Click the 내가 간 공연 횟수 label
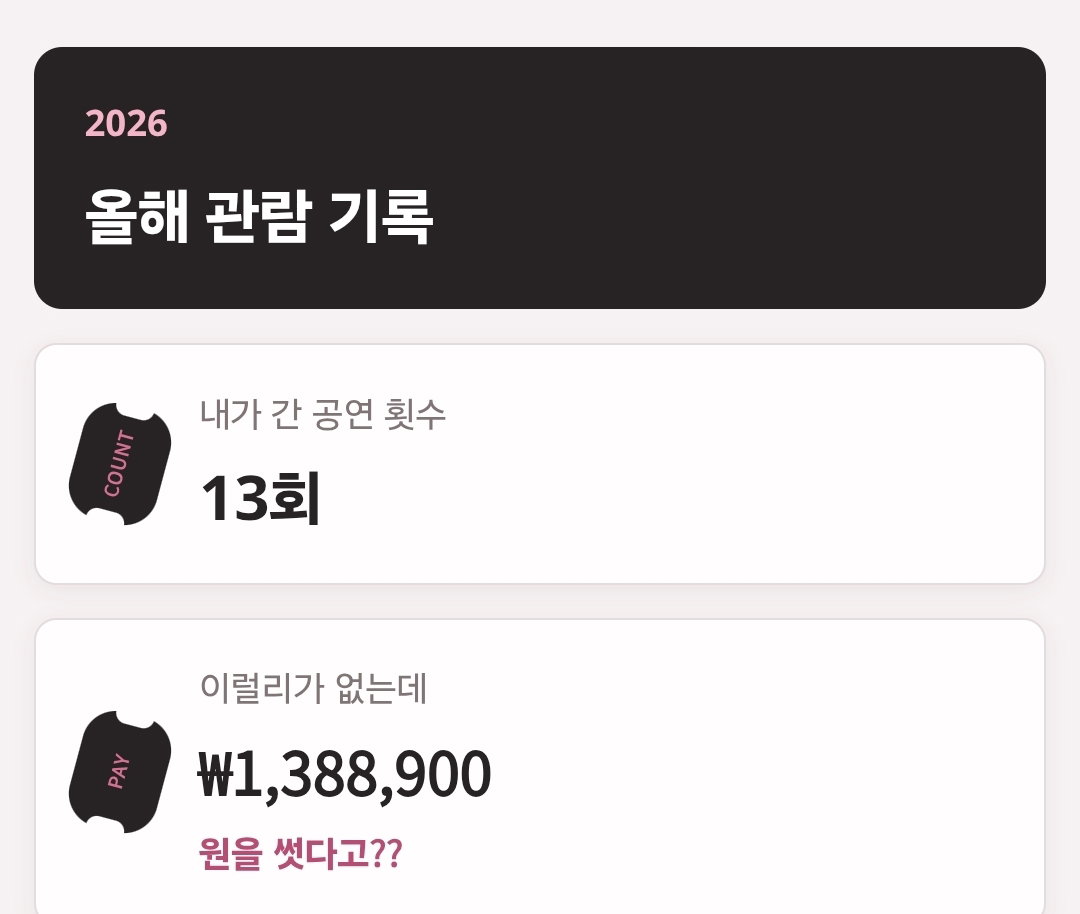Image resolution: width=1080 pixels, height=914 pixels. (x=323, y=414)
